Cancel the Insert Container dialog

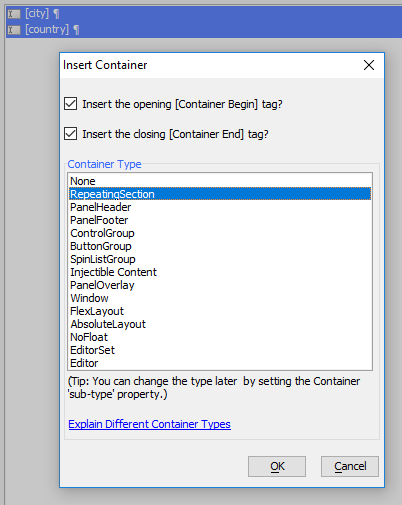[350, 466]
